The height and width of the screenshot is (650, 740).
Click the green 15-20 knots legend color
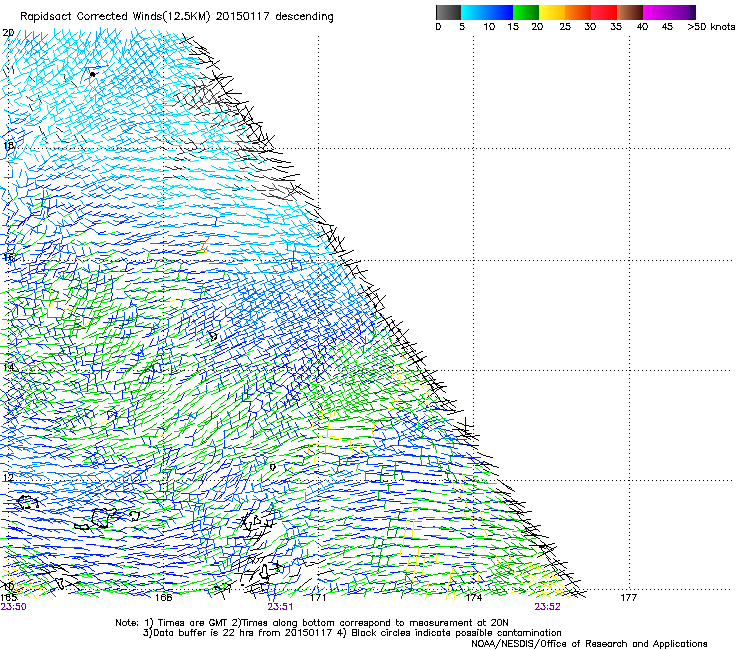click(526, 12)
